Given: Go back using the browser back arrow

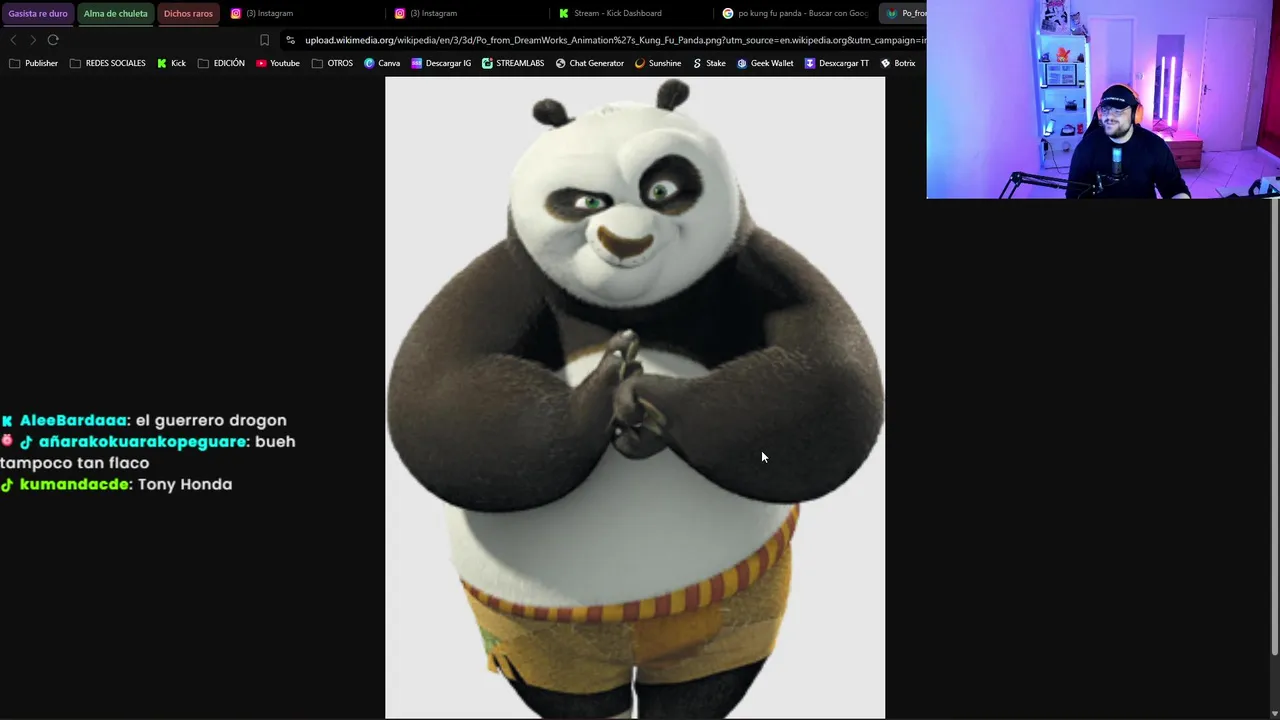Looking at the screenshot, I should [x=13, y=40].
